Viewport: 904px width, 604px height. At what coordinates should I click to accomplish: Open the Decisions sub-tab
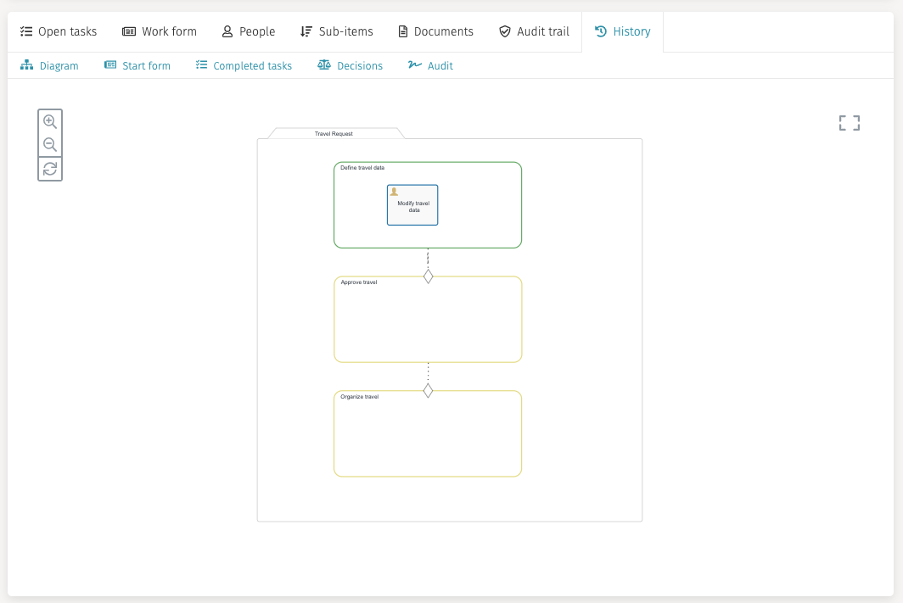[350, 66]
